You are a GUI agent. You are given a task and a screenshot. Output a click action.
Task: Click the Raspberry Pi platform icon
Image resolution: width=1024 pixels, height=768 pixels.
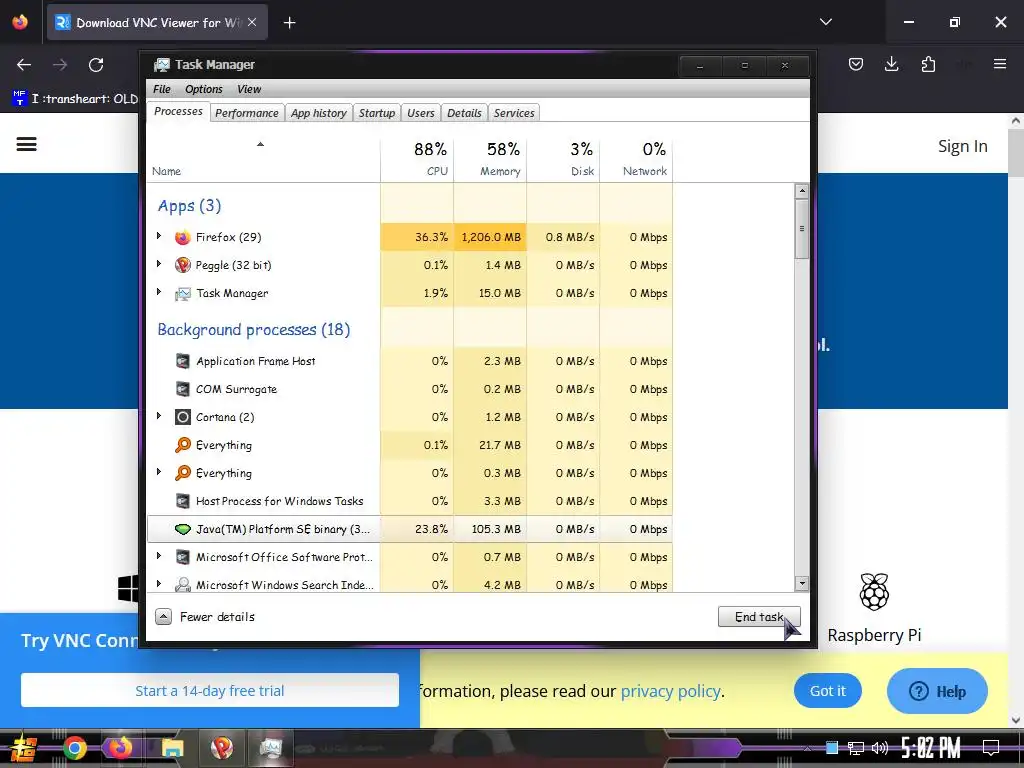874,592
